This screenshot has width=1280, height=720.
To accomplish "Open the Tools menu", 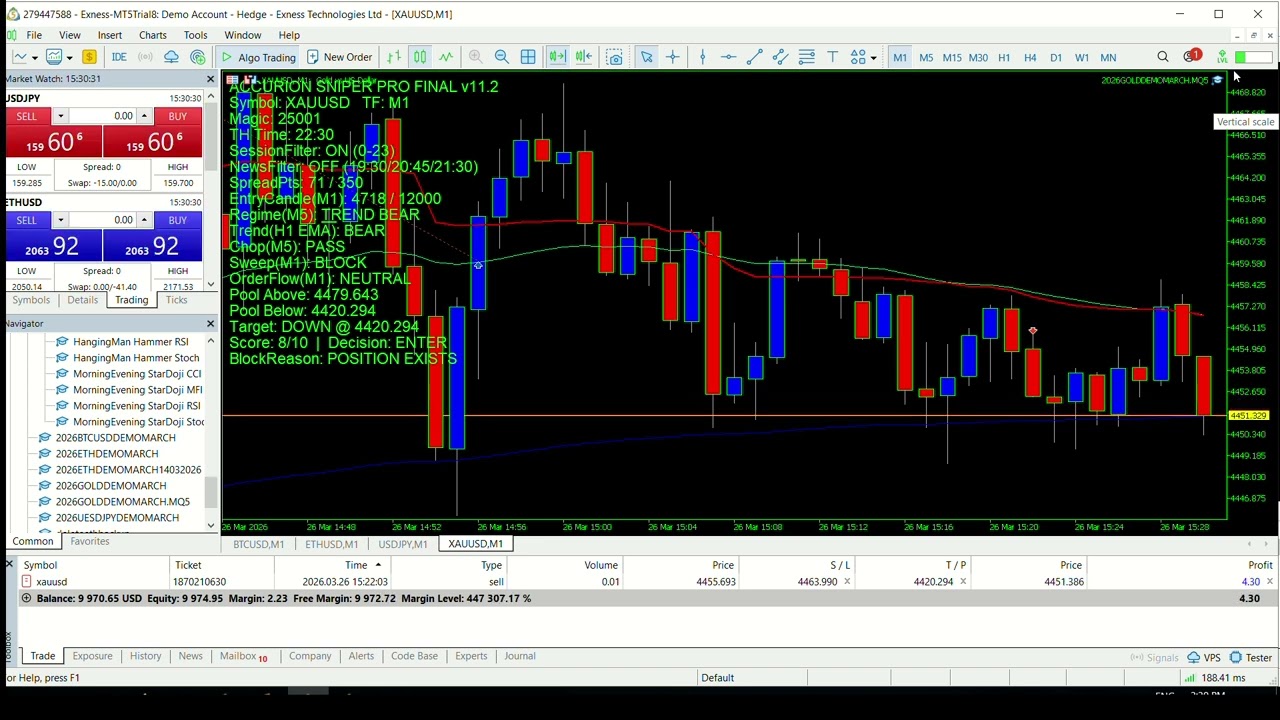I will point(195,35).
